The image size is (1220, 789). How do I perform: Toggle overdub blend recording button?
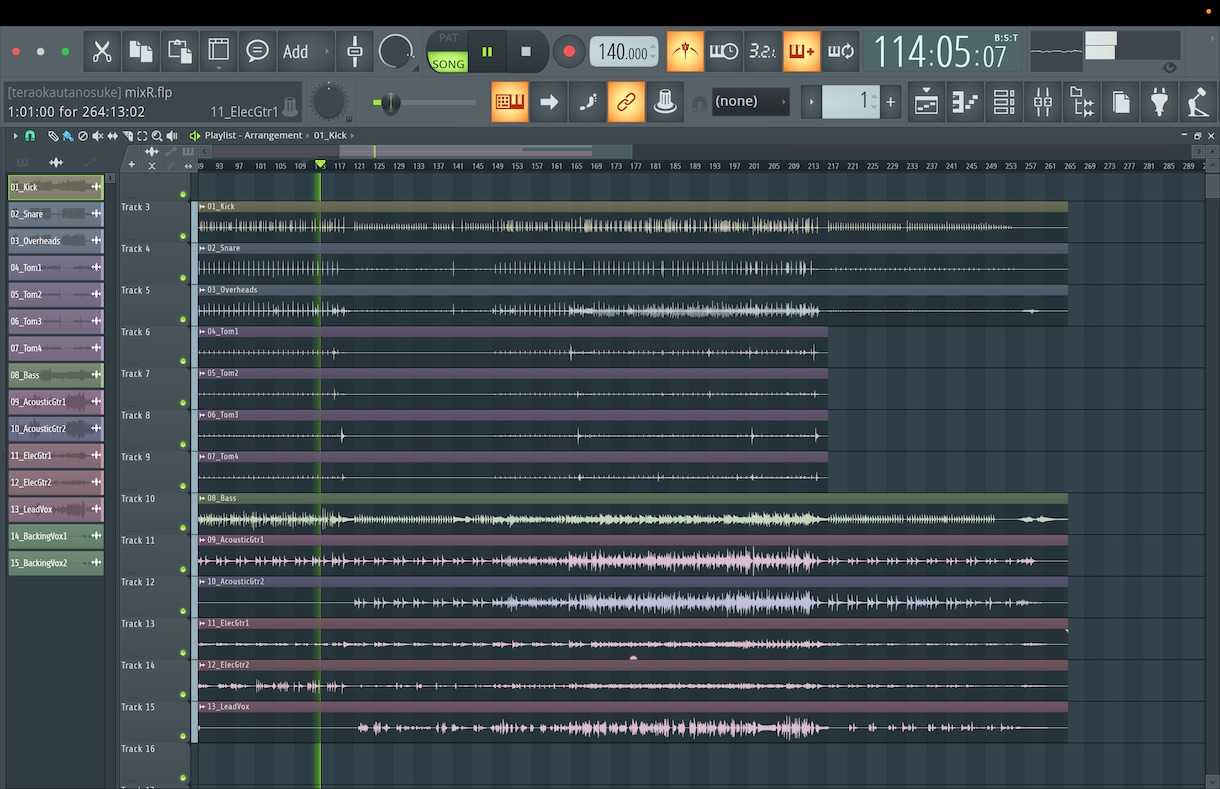(x=802, y=51)
